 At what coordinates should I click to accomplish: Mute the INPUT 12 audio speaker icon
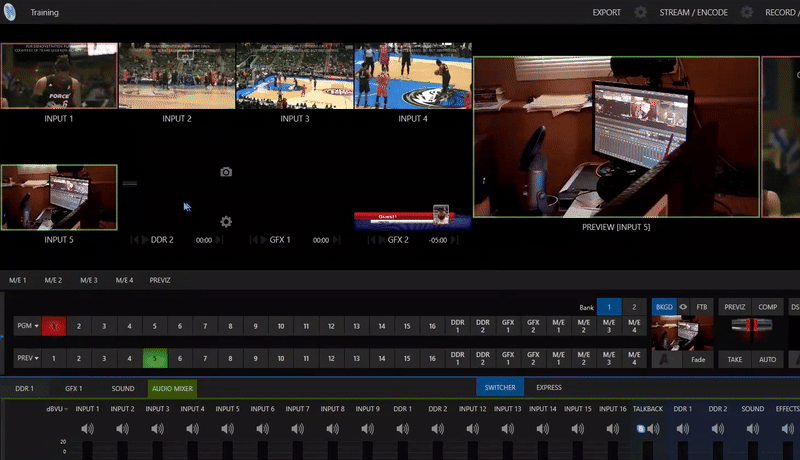tap(472, 429)
